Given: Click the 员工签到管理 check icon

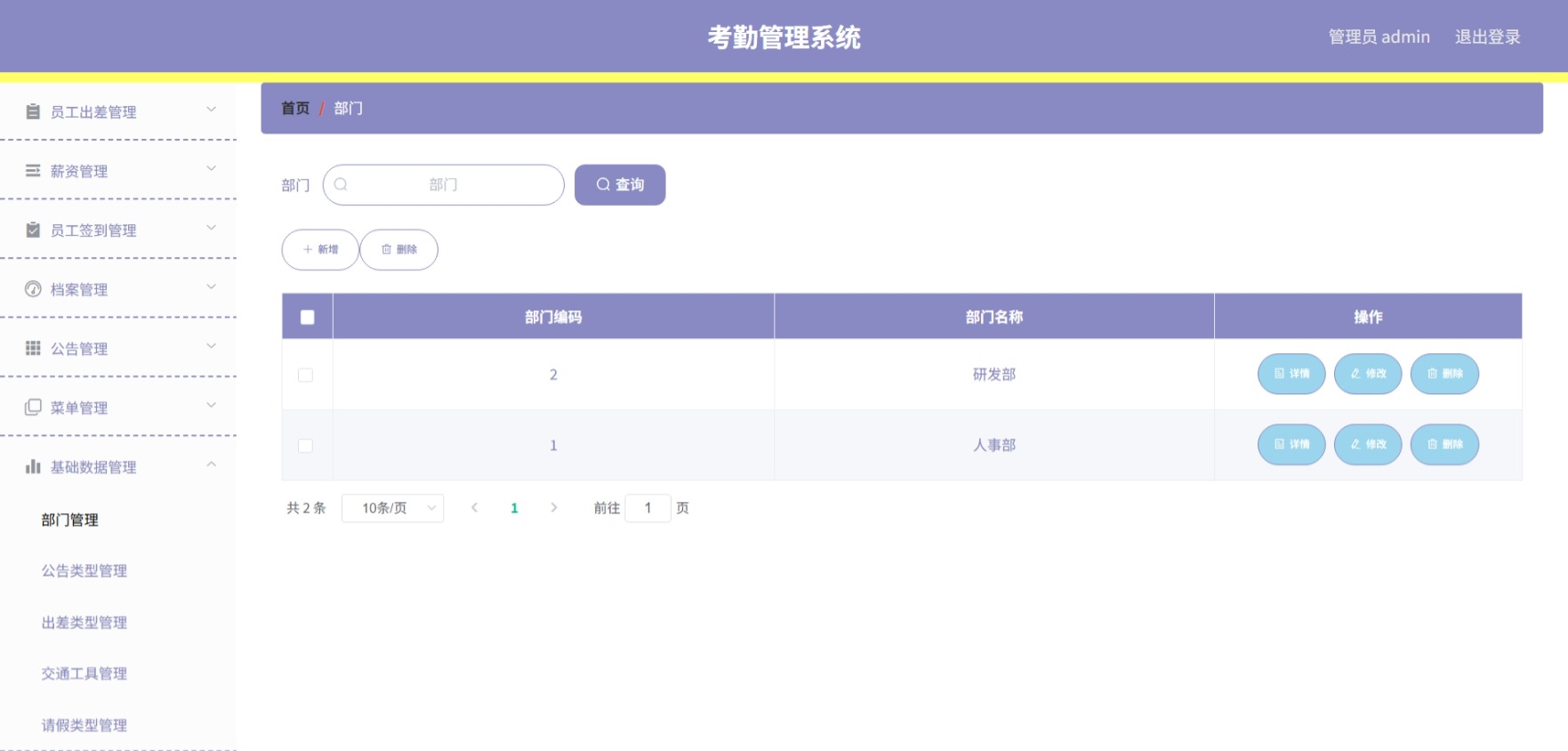Looking at the screenshot, I should [x=33, y=230].
